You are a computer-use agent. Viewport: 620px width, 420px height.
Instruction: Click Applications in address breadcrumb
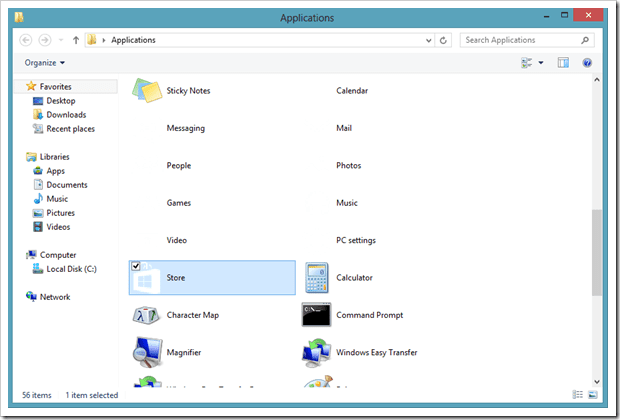133,40
